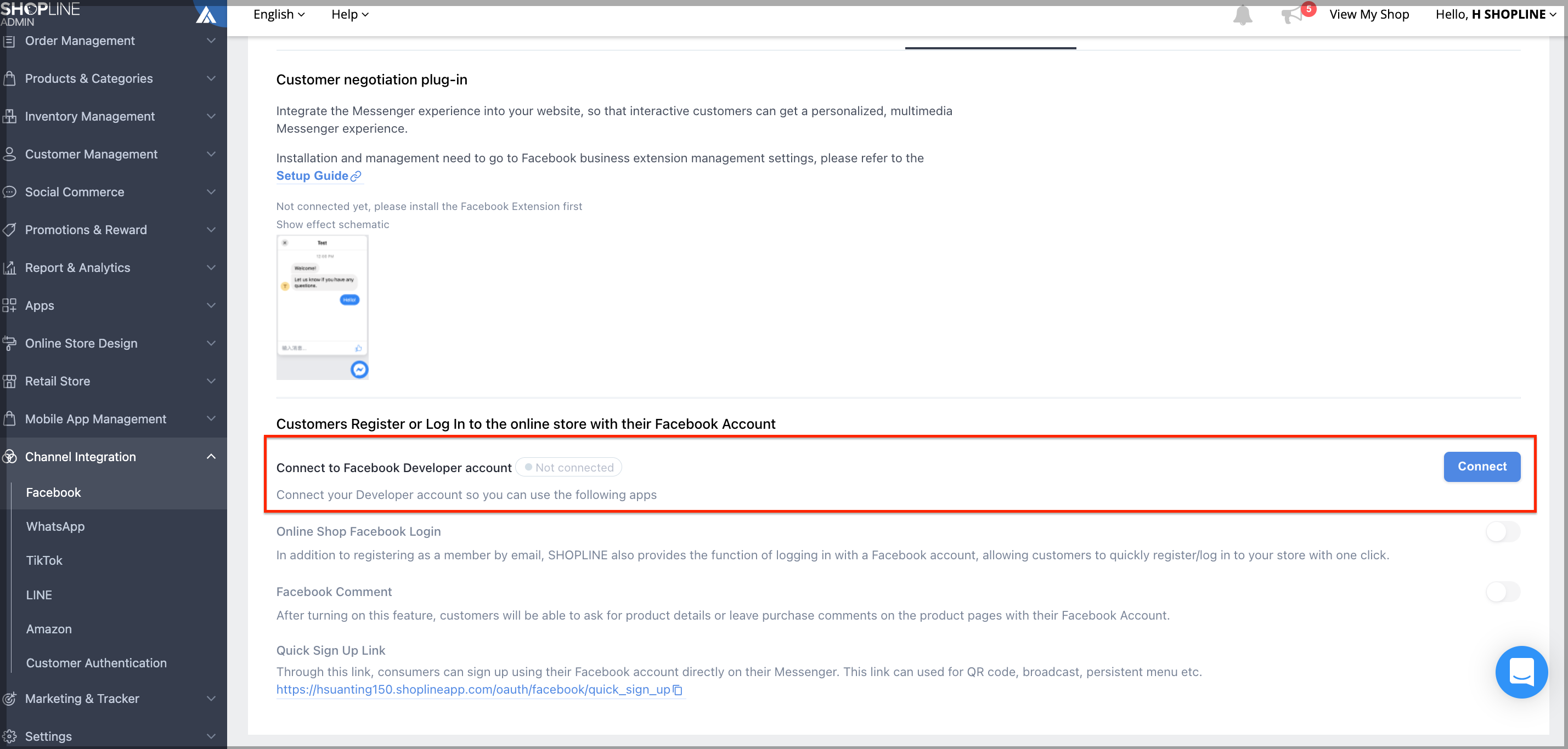Expand Online Store Design chevron
The image size is (1568, 749).
pos(211,343)
